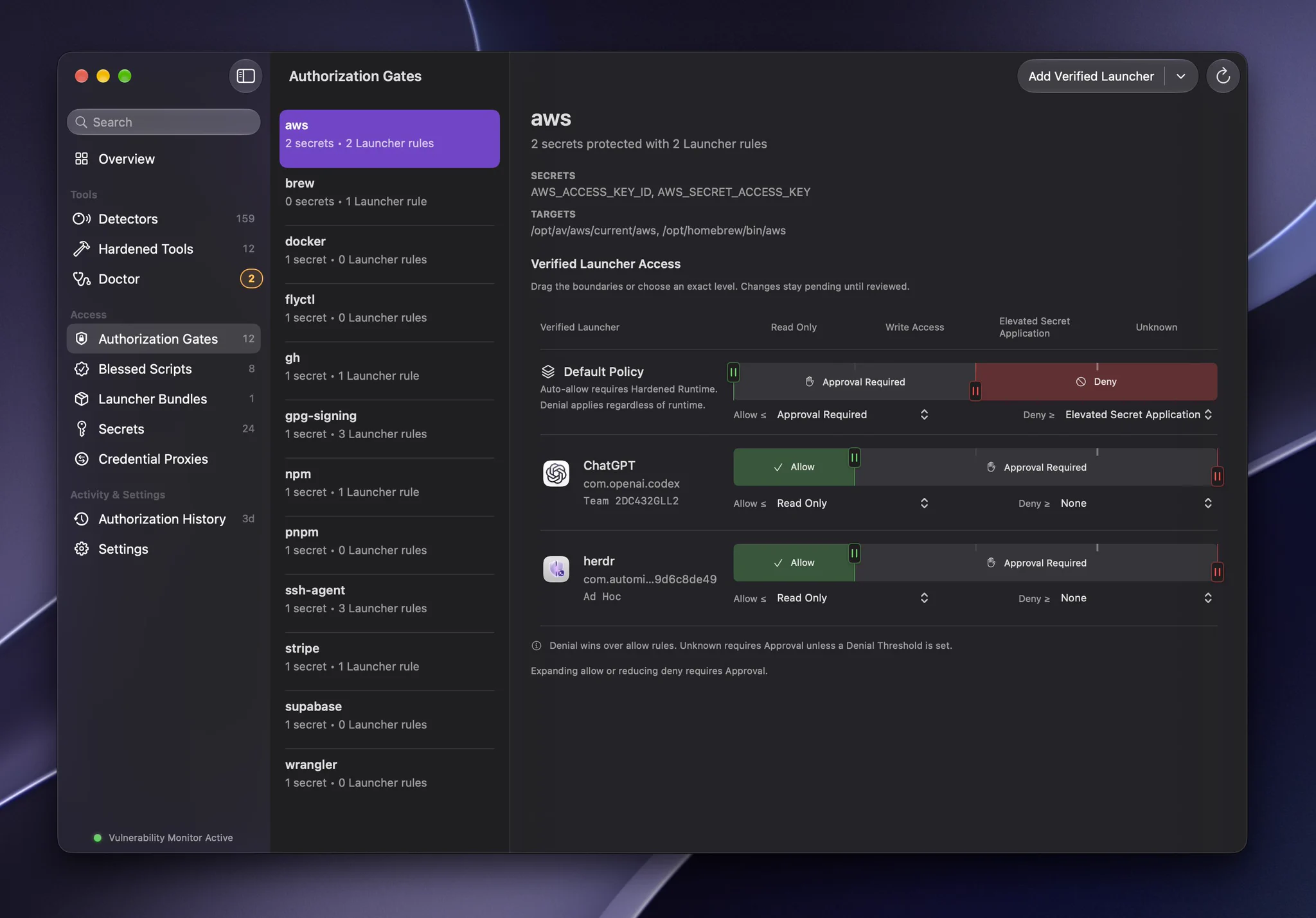Open Hardened Tools section
Viewport: 1316px width, 918px height.
coord(164,249)
